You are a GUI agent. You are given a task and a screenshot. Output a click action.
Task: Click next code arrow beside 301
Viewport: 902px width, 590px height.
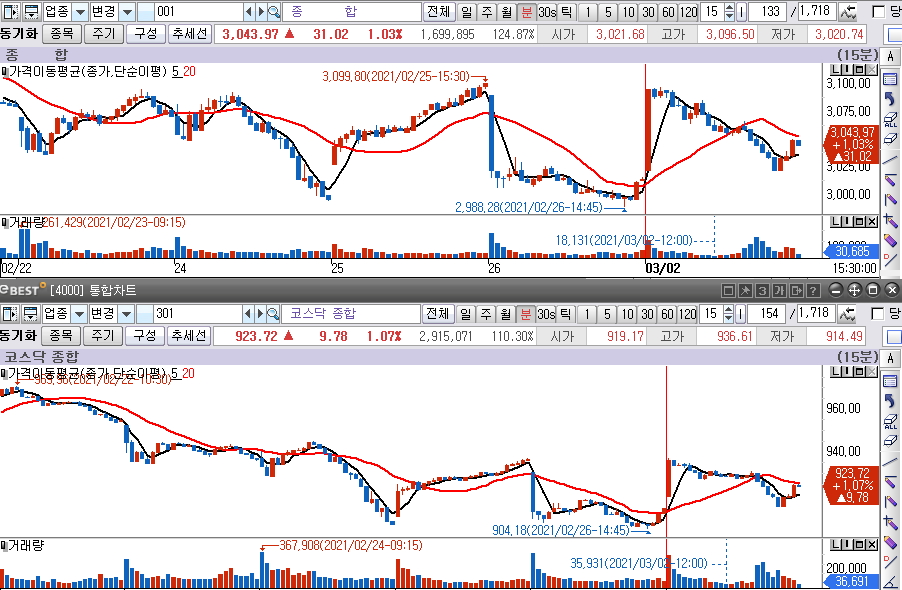tap(259, 313)
